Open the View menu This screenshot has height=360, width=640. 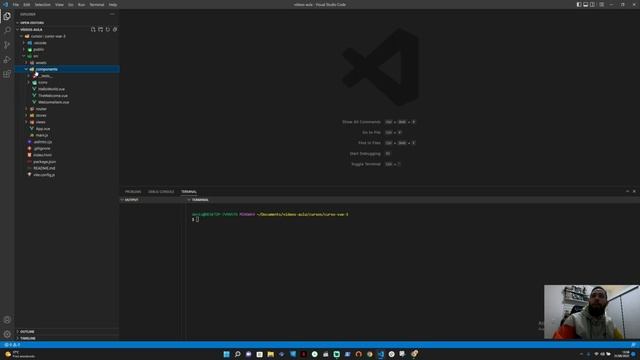(59, 4)
